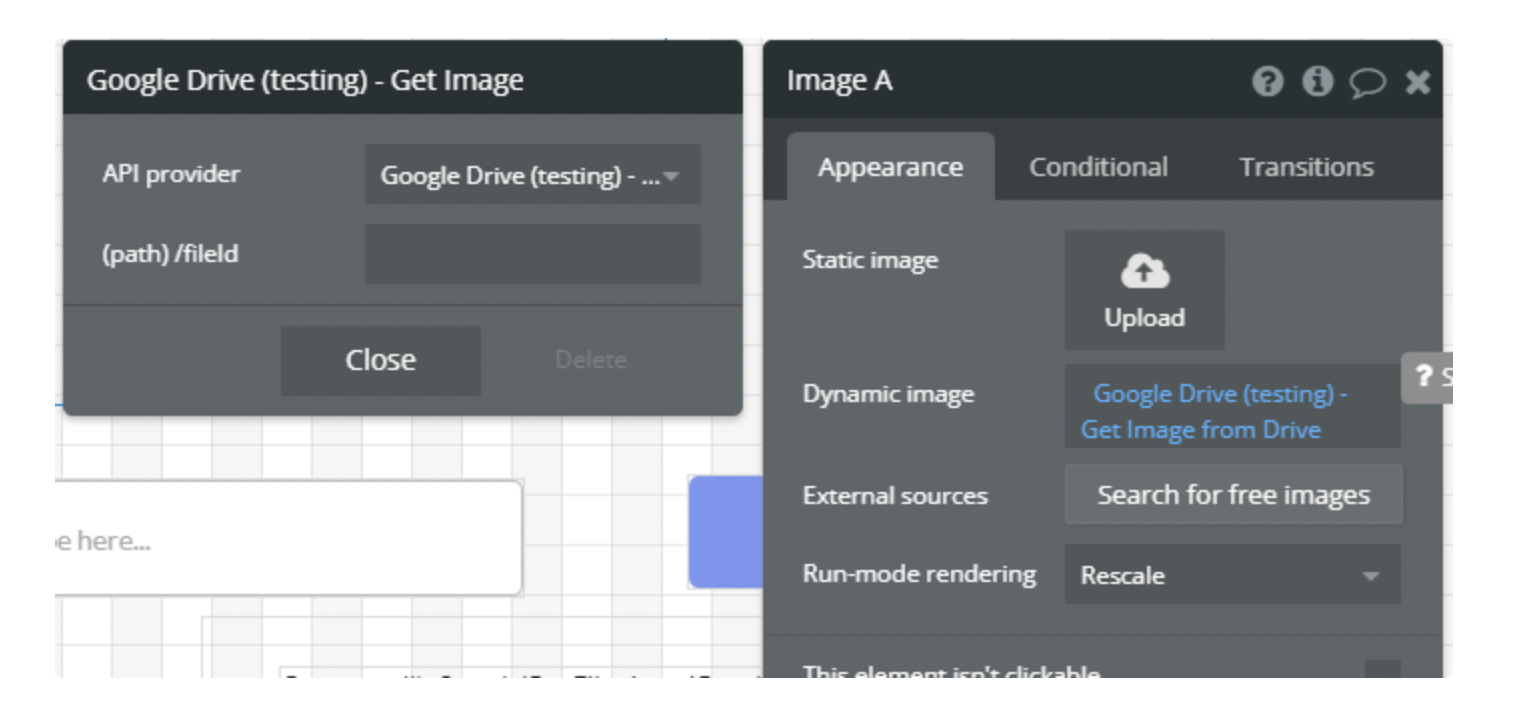Go to the Transitions tab
The height and width of the screenshot is (704, 1522).
point(1306,167)
